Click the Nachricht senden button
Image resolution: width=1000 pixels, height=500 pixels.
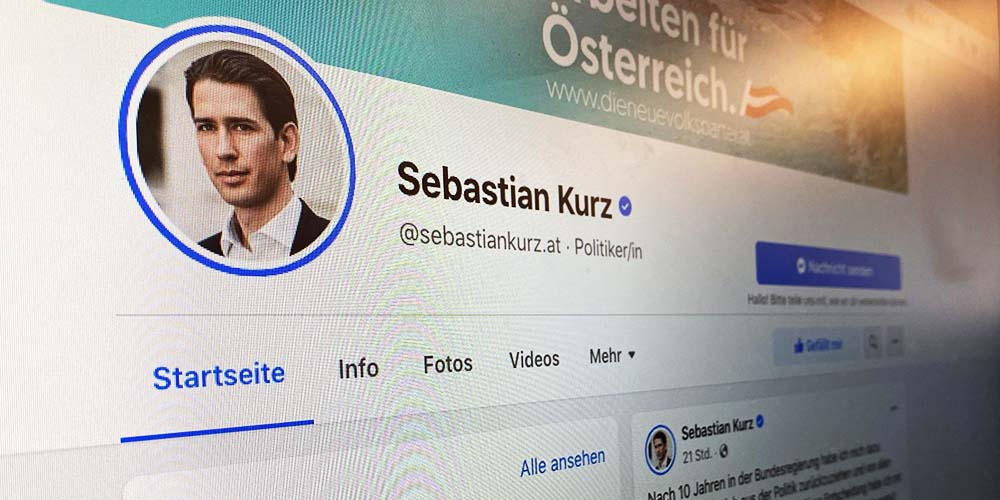828,266
